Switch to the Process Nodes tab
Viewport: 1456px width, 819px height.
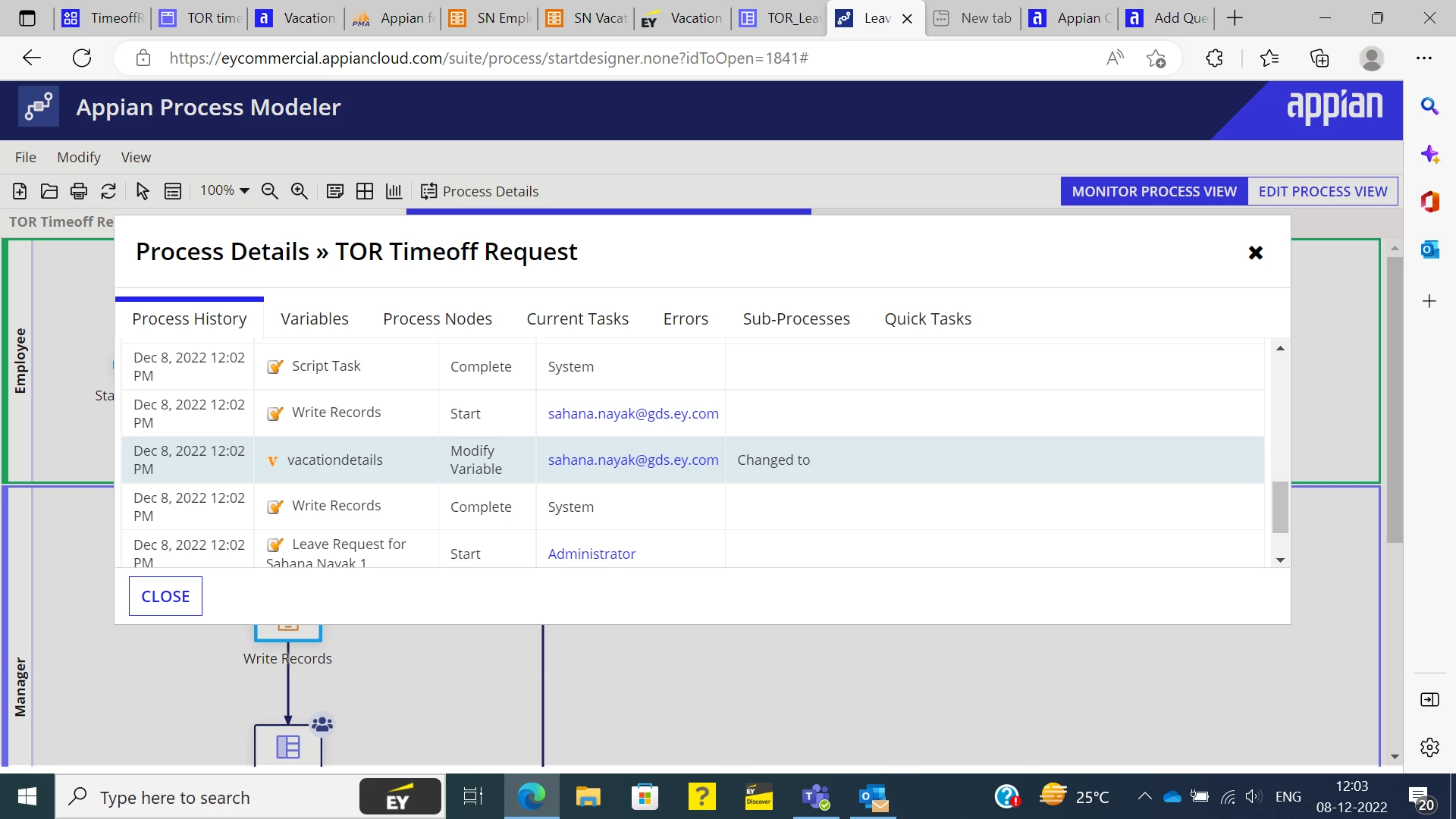click(438, 319)
